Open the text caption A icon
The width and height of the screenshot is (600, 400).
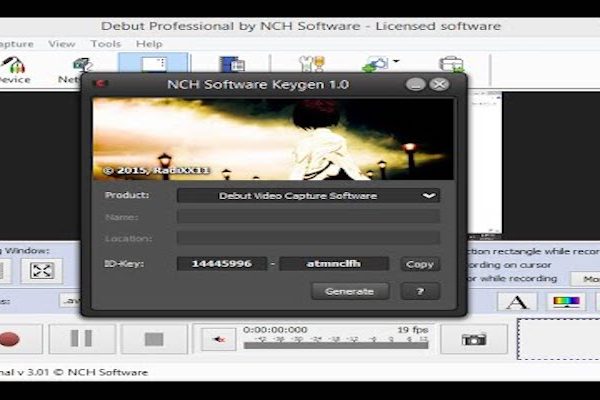point(517,302)
